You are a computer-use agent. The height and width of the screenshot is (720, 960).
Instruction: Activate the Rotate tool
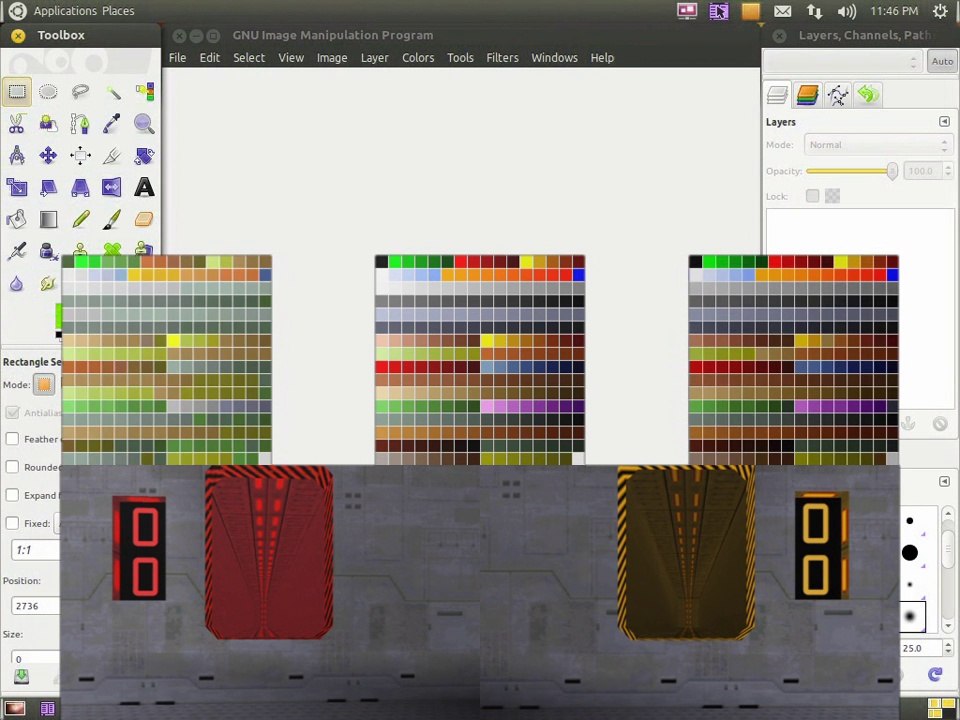pyautogui.click(x=144, y=156)
